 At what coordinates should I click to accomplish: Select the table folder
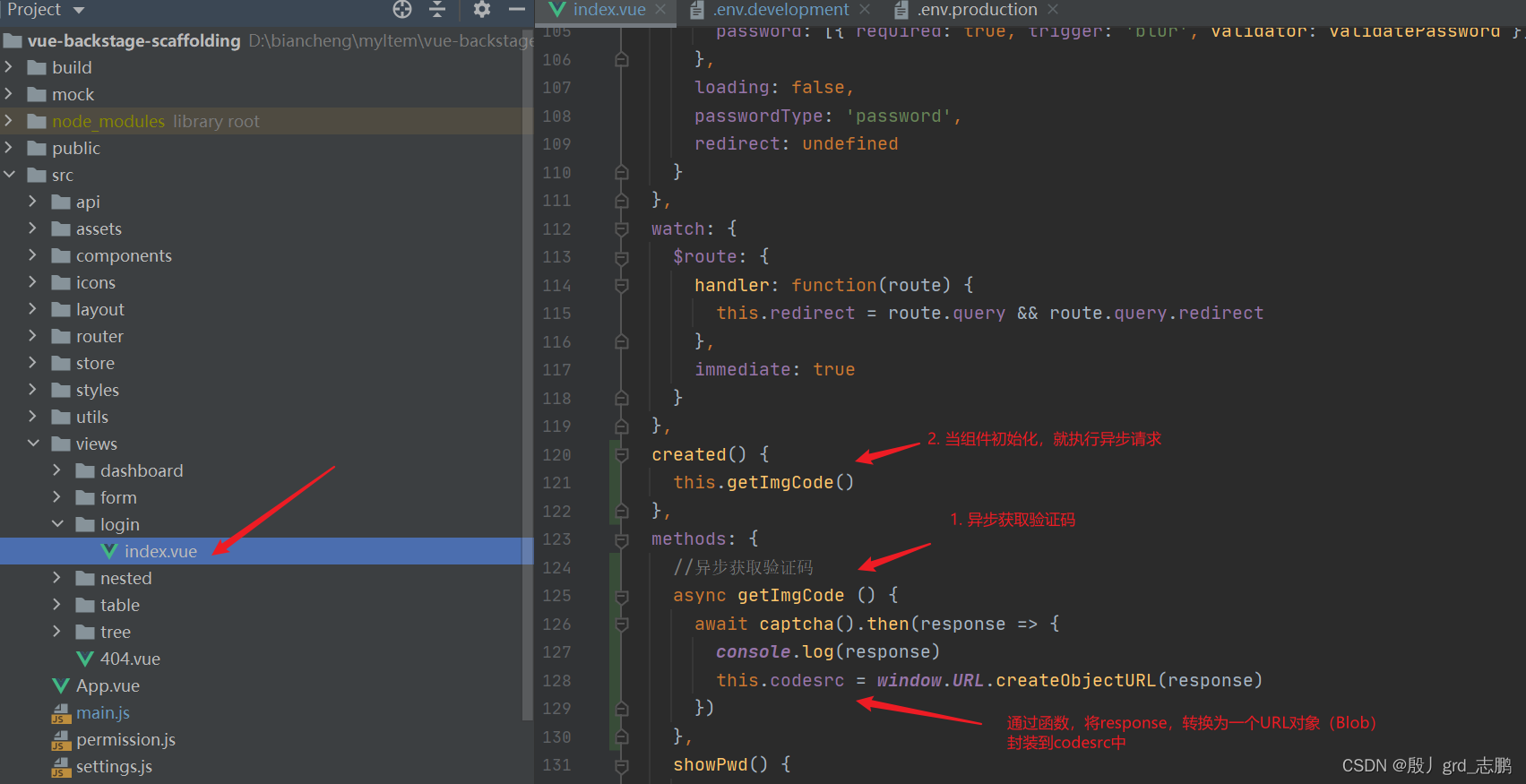click(119, 605)
